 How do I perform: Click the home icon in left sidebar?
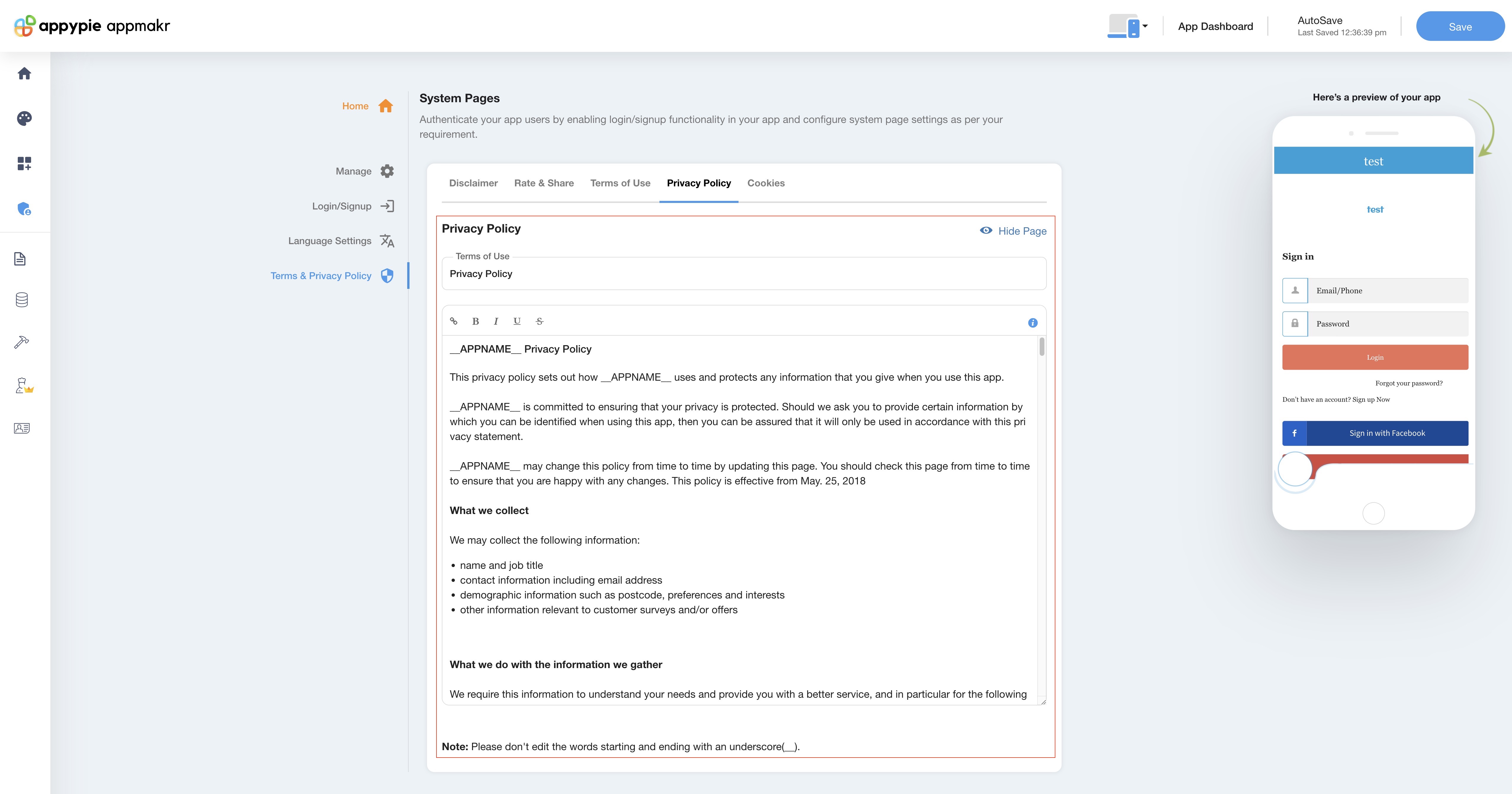[24, 73]
